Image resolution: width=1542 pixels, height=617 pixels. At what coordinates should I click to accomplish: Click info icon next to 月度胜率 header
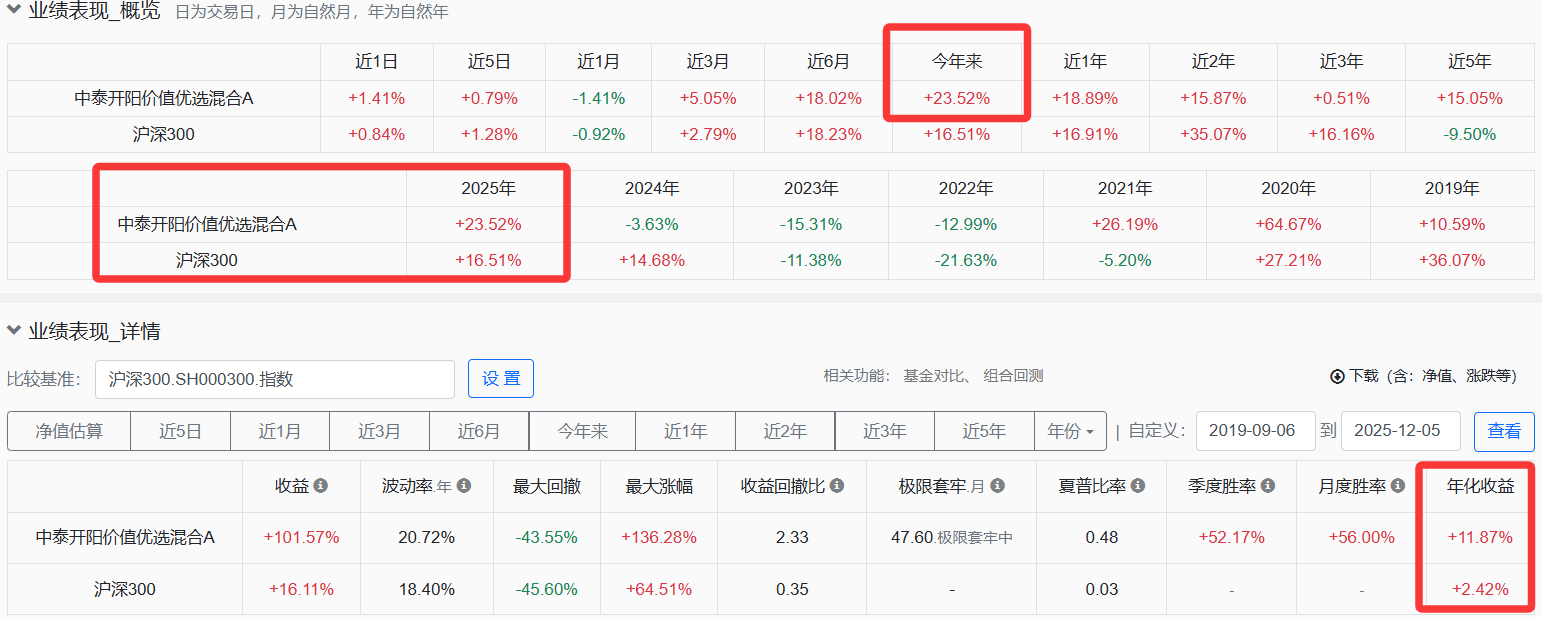pos(1398,486)
